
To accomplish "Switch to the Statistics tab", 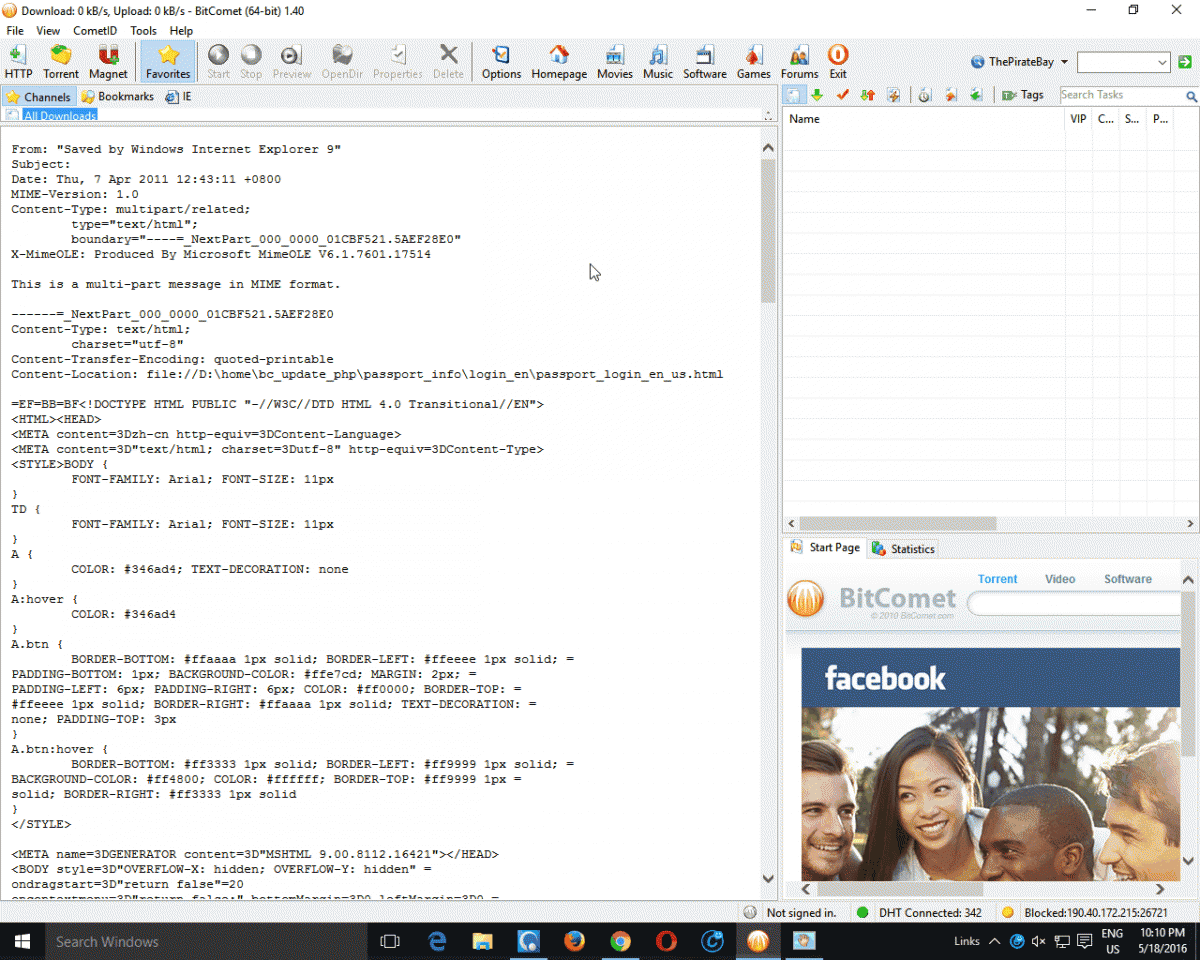I will pyautogui.click(x=903, y=549).
